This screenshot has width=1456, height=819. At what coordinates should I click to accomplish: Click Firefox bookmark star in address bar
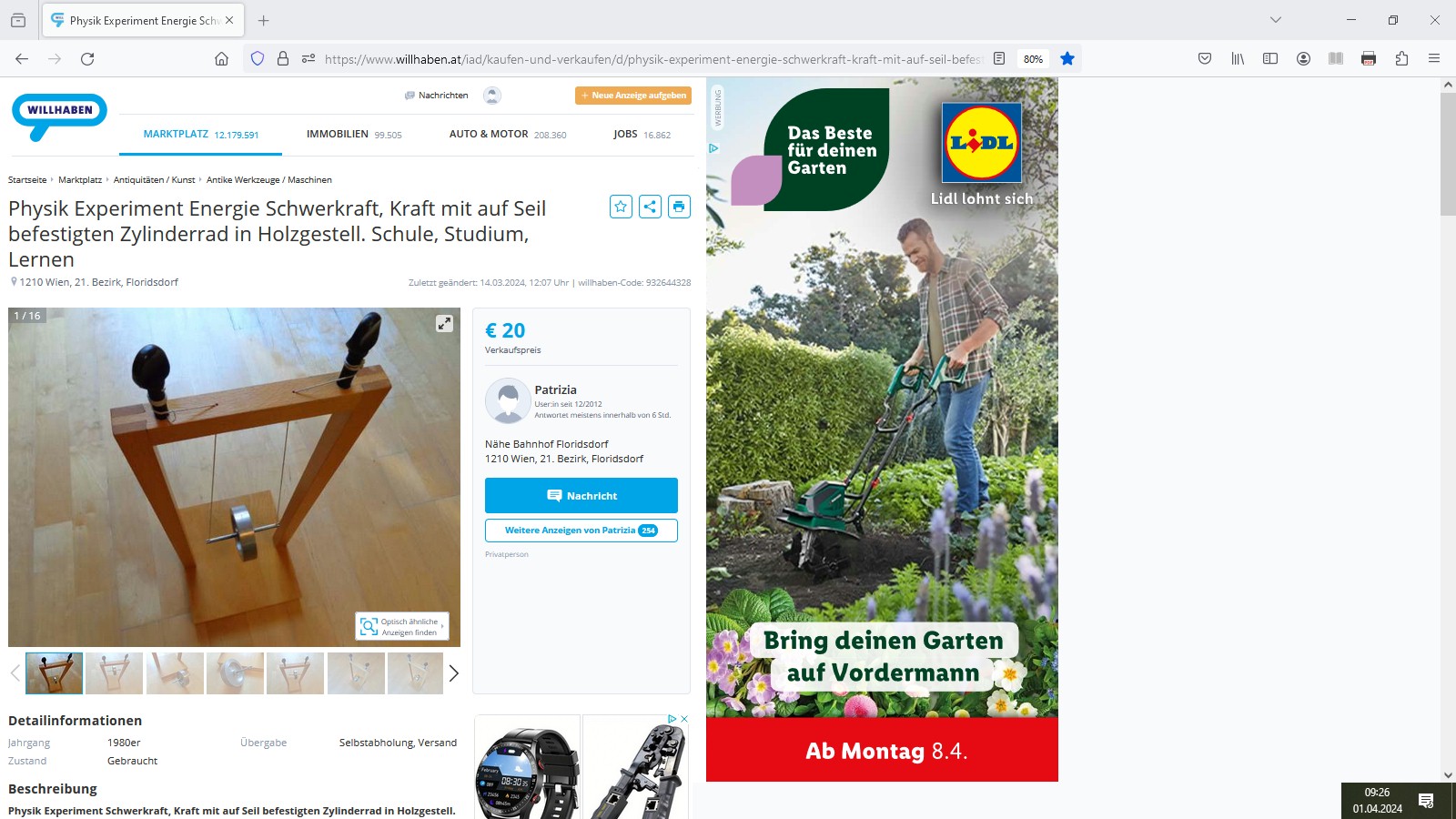[1067, 58]
